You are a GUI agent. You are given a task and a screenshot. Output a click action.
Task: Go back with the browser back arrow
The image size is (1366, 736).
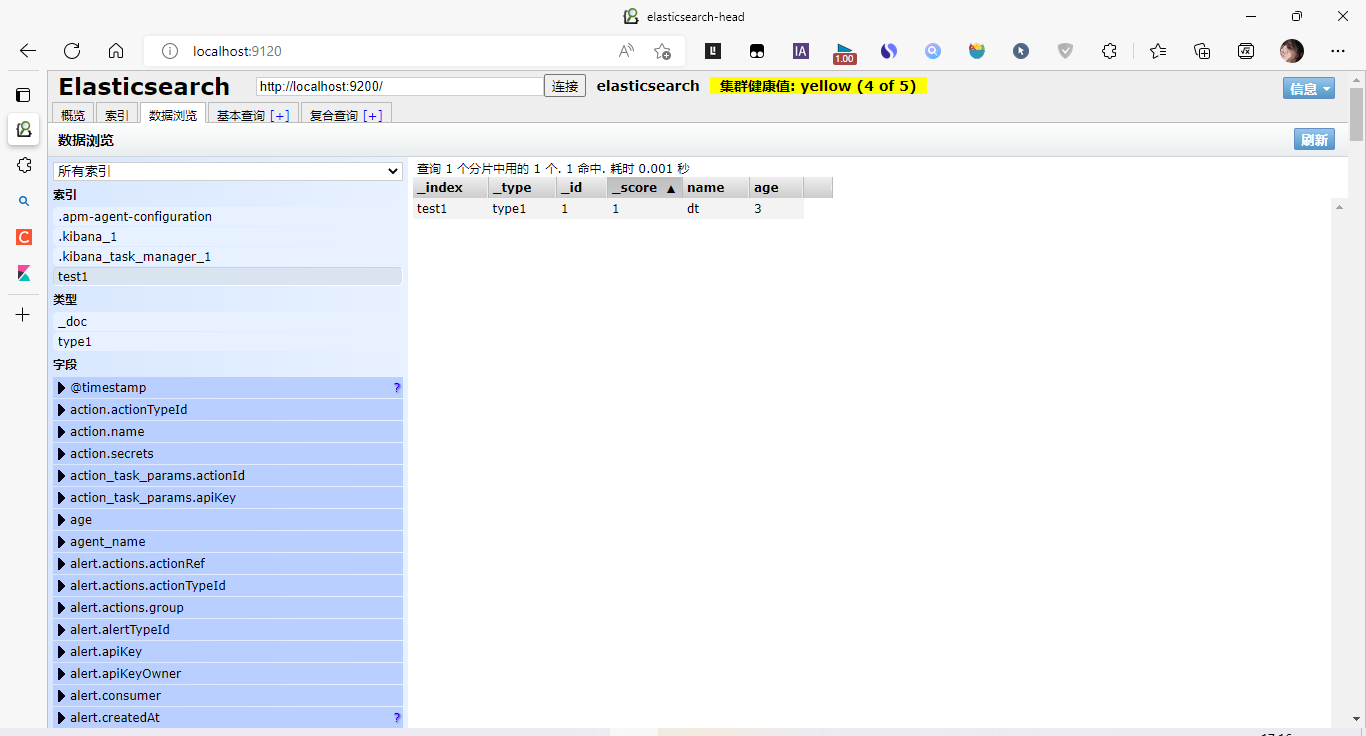(x=28, y=51)
